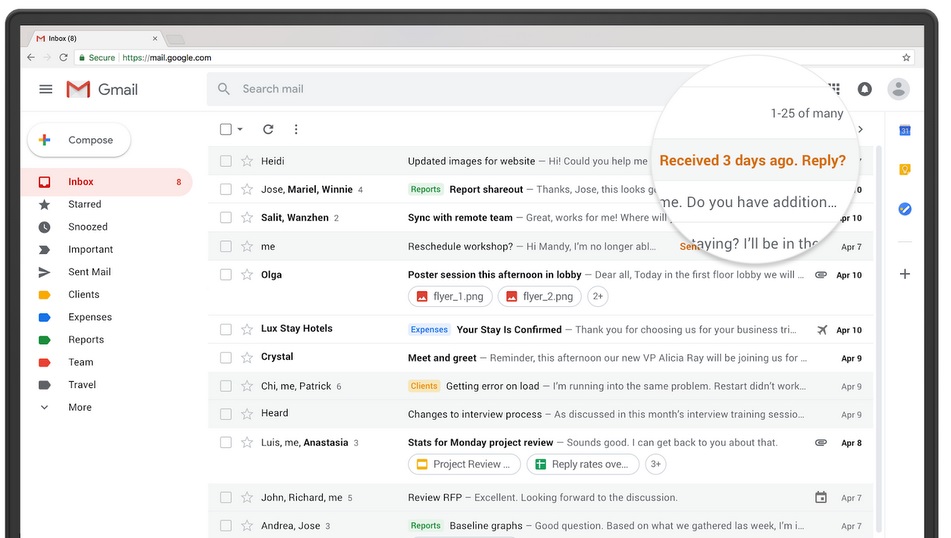This screenshot has height=538, width=951.
Task: Click the Compose button
Action: click(x=79, y=140)
